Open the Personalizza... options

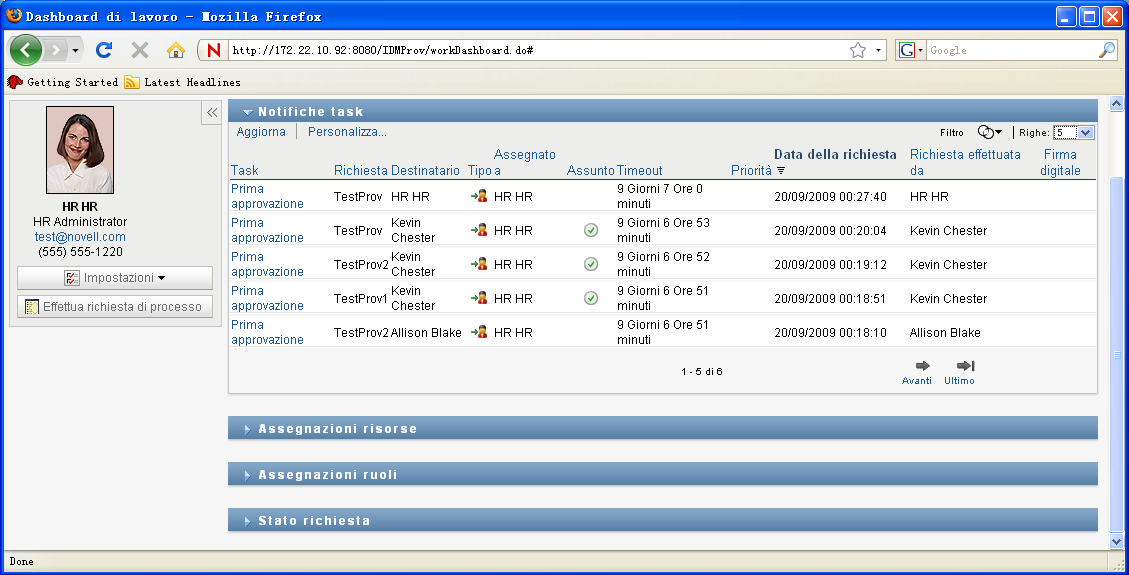pos(347,132)
